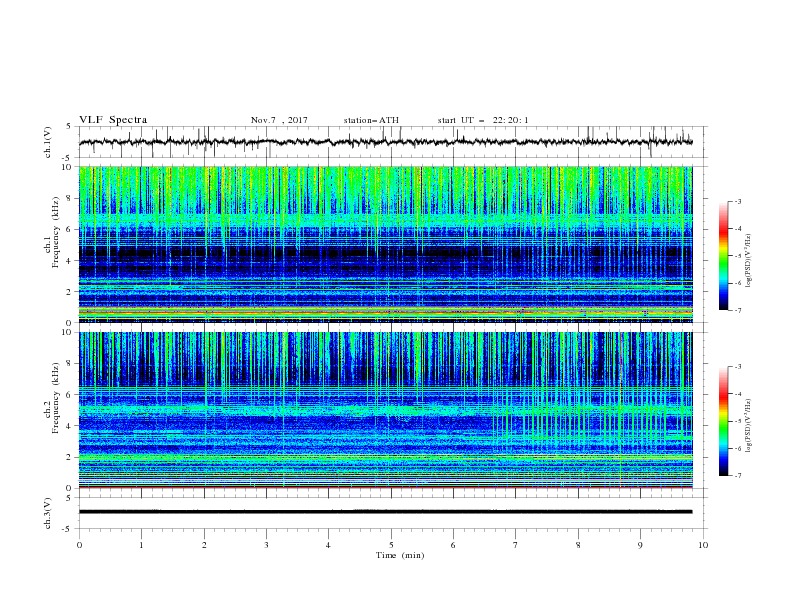Click the '2' tick on the time axis
The height and width of the screenshot is (612, 792).
(204, 545)
